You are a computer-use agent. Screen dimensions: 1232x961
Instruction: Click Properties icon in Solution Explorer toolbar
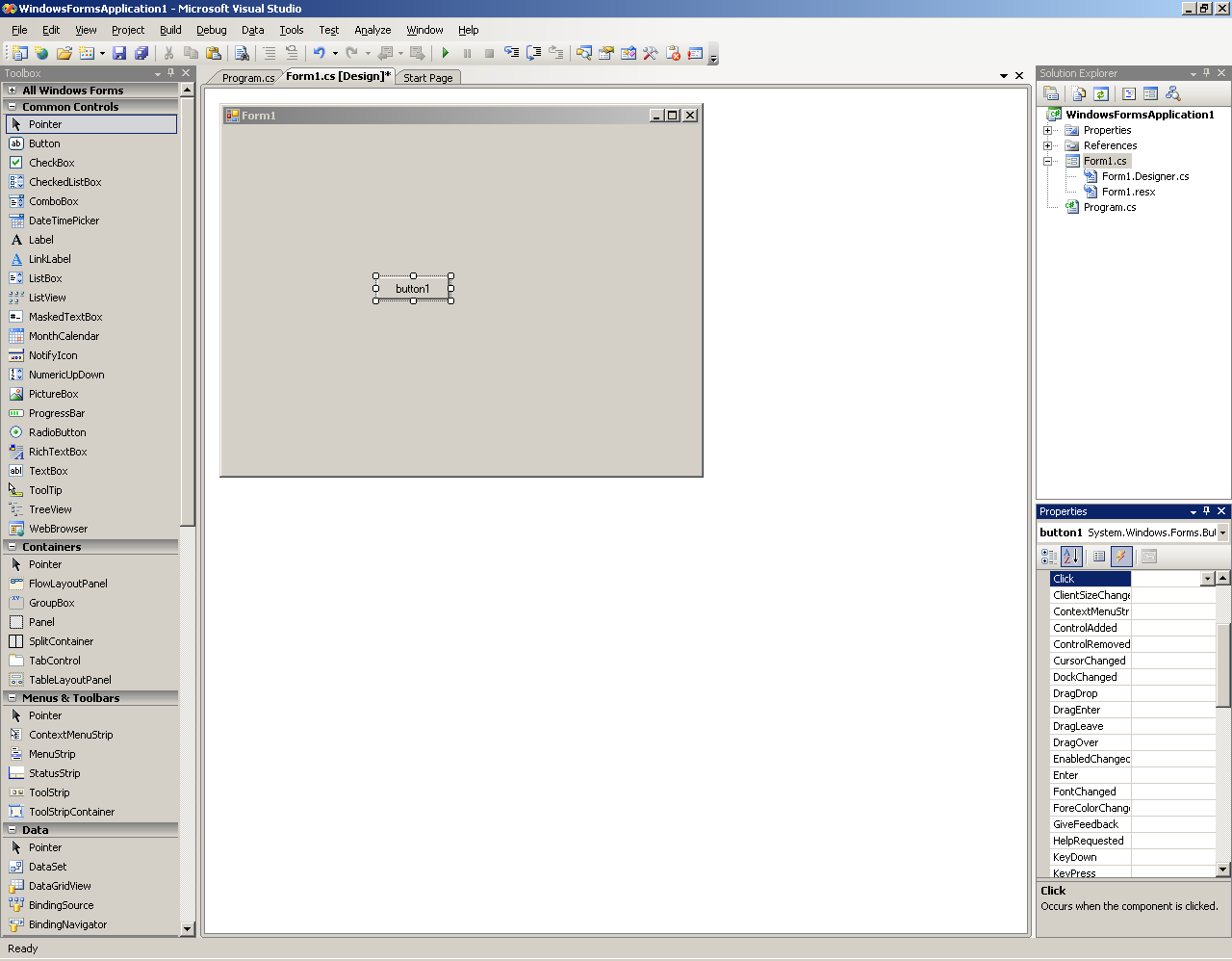click(1051, 93)
